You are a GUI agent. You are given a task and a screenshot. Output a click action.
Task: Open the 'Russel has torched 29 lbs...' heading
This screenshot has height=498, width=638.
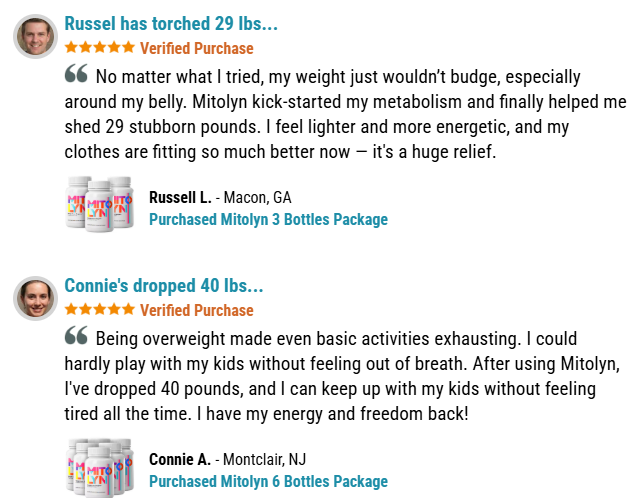171,24
